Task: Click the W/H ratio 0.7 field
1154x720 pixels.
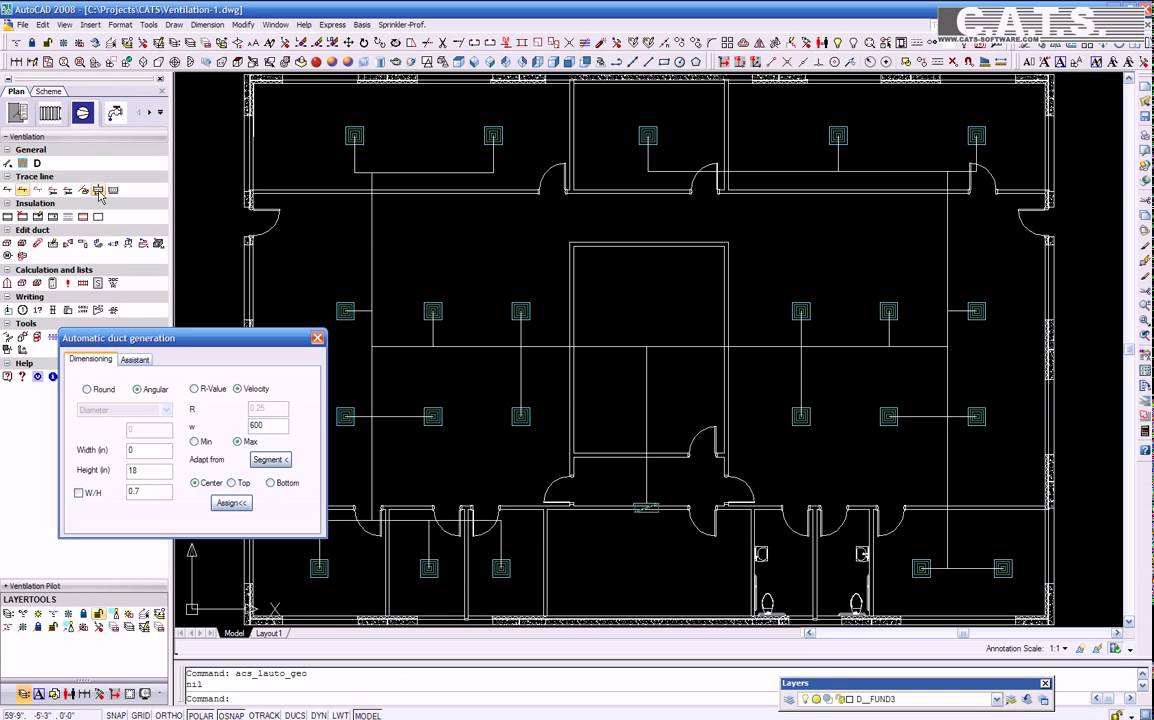Action: [149, 492]
